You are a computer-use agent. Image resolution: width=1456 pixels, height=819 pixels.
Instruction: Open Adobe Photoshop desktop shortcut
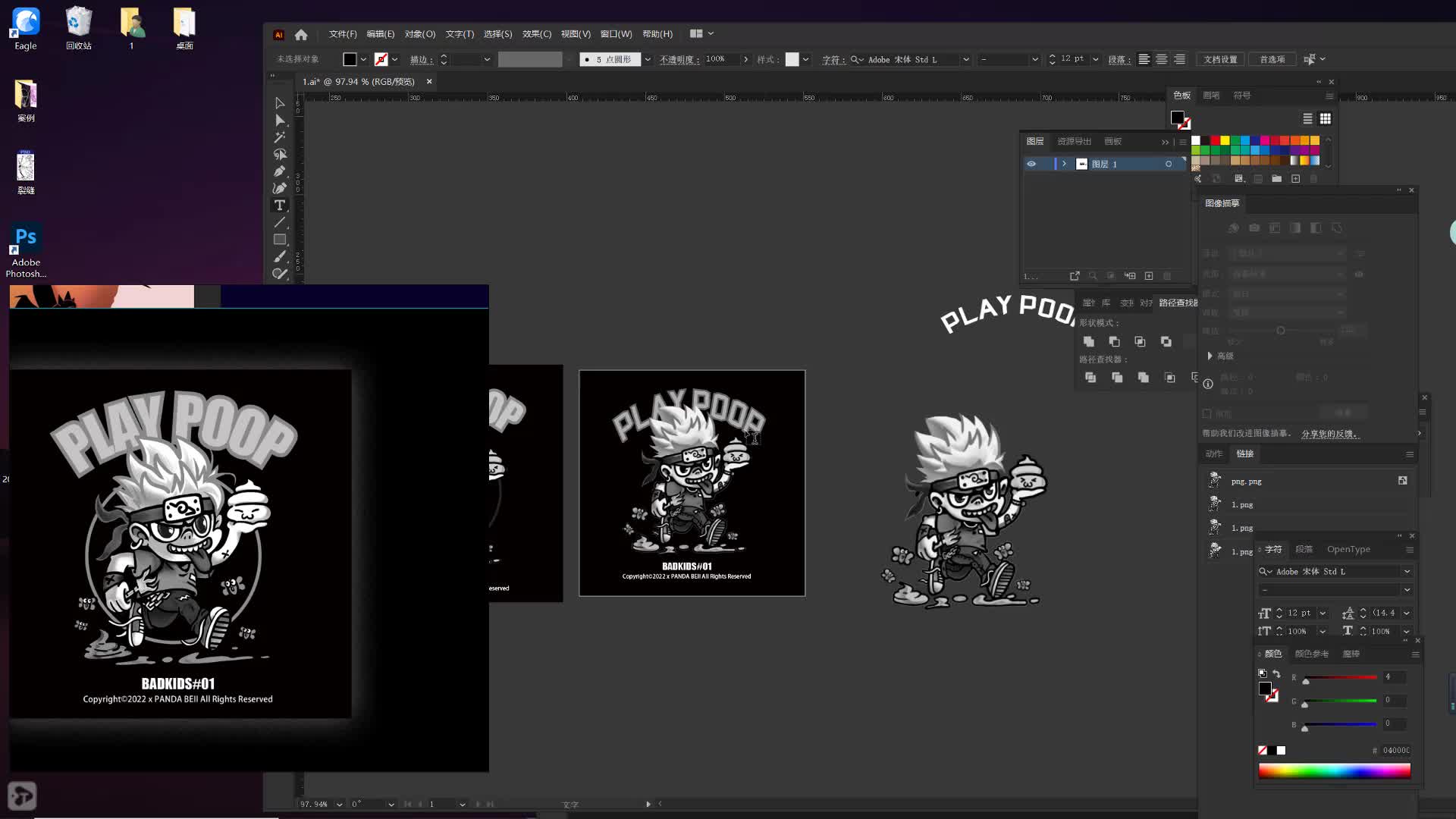(x=26, y=251)
